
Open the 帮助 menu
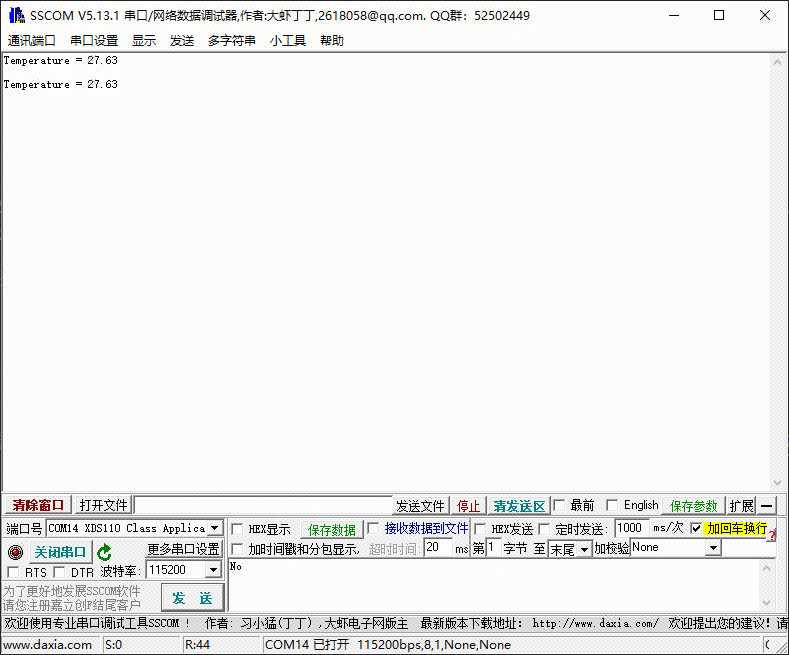tap(332, 40)
